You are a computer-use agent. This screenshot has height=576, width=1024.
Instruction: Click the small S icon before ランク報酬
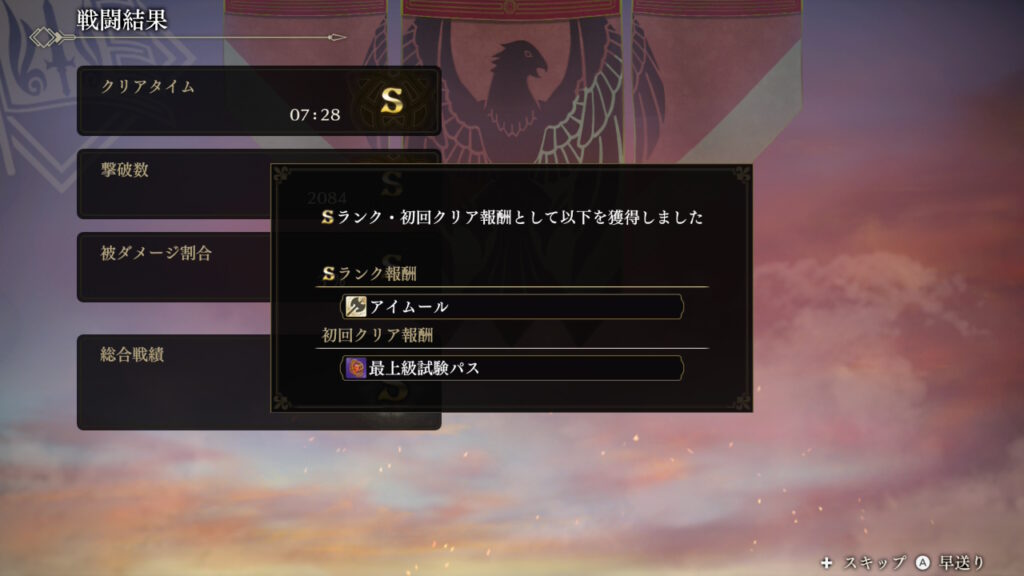coord(328,274)
